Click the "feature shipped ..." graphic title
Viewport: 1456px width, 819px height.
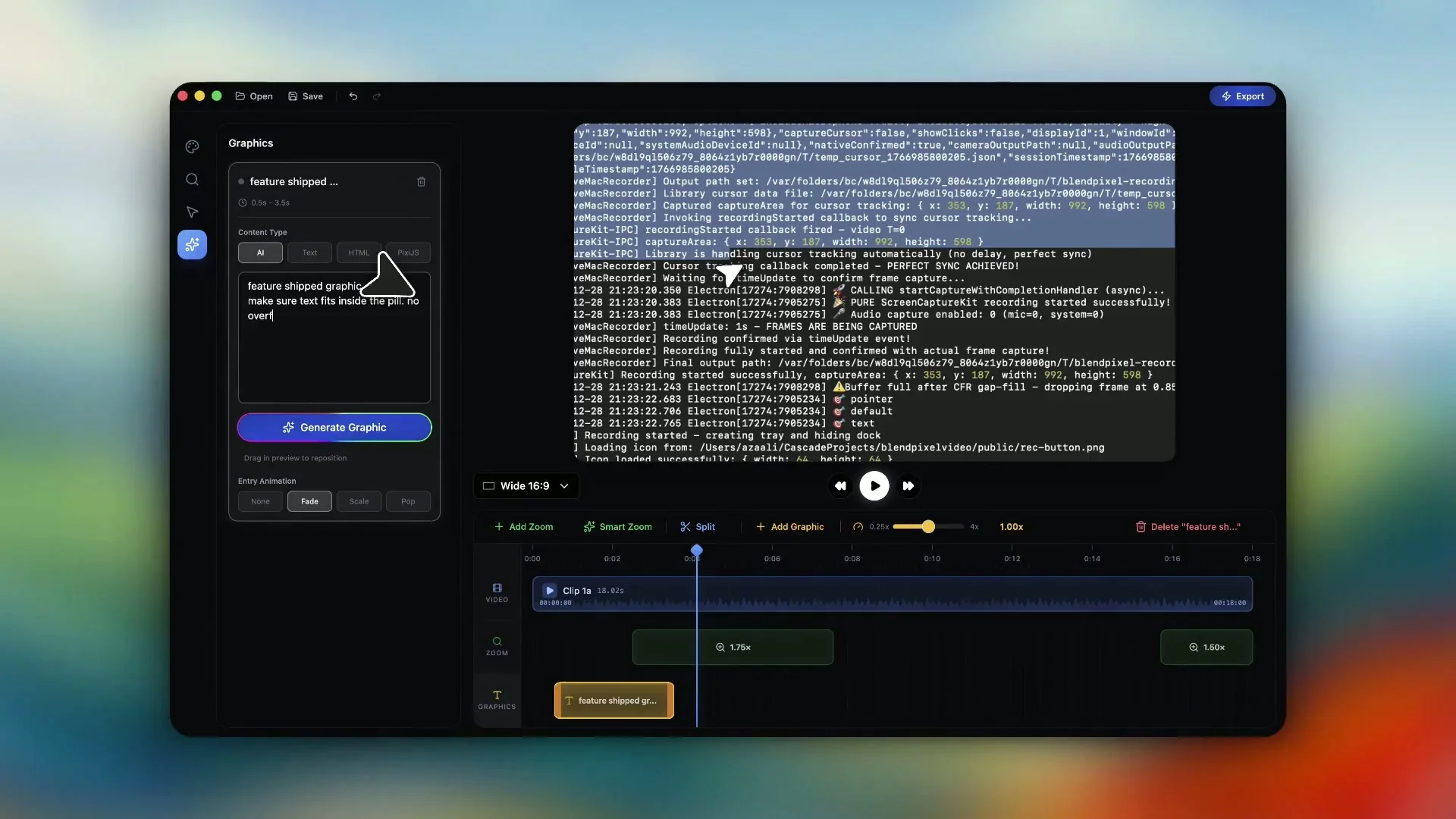[294, 182]
